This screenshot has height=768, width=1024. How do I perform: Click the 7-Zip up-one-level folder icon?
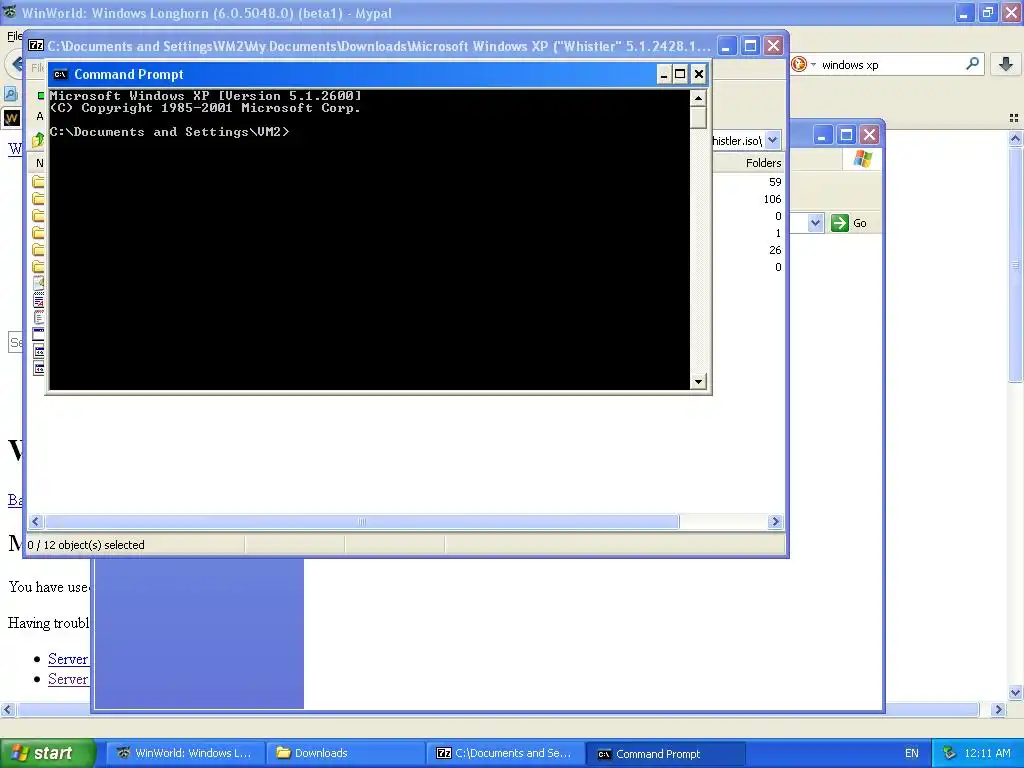click(37, 139)
